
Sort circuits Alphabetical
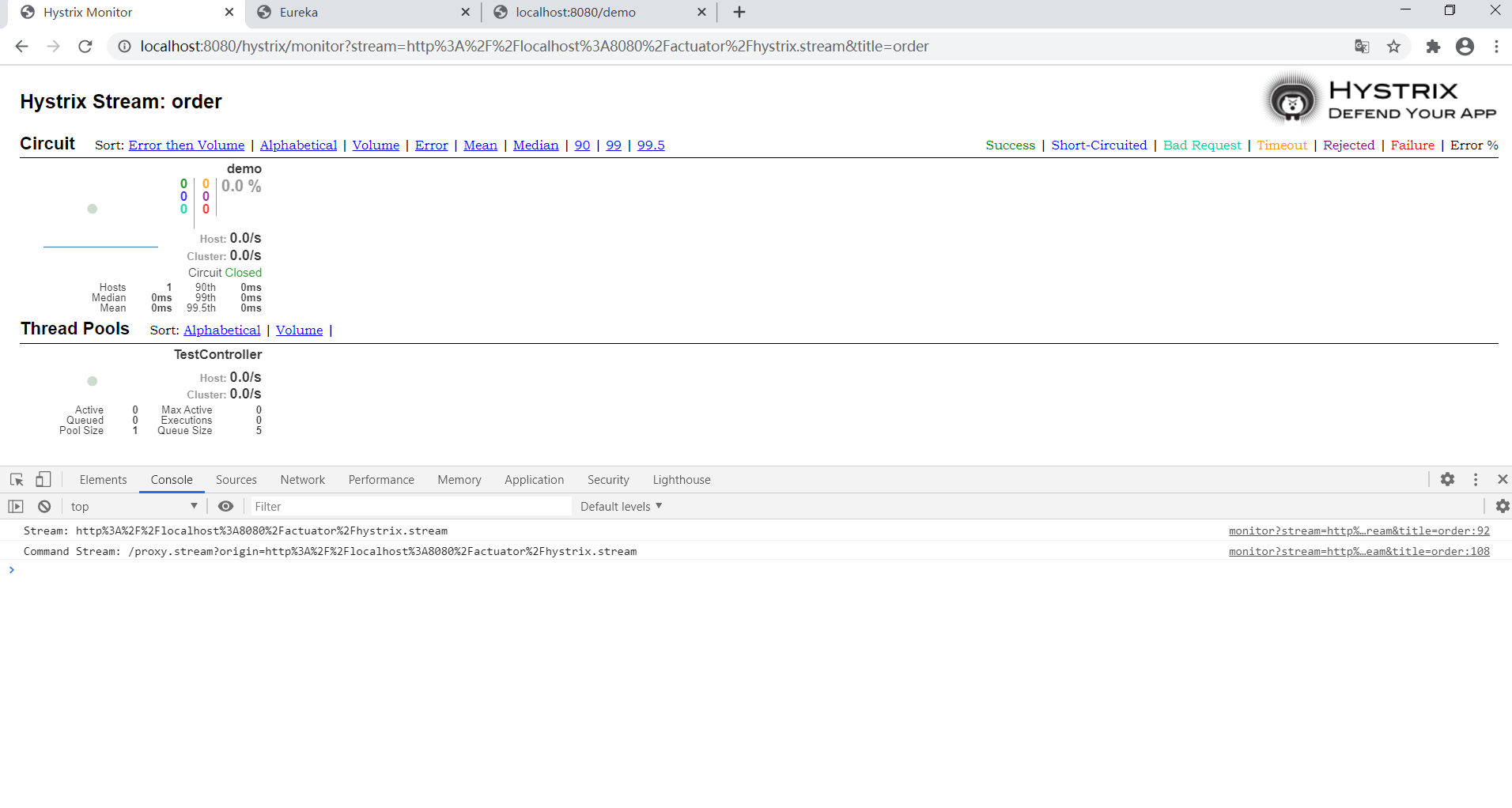tap(298, 145)
